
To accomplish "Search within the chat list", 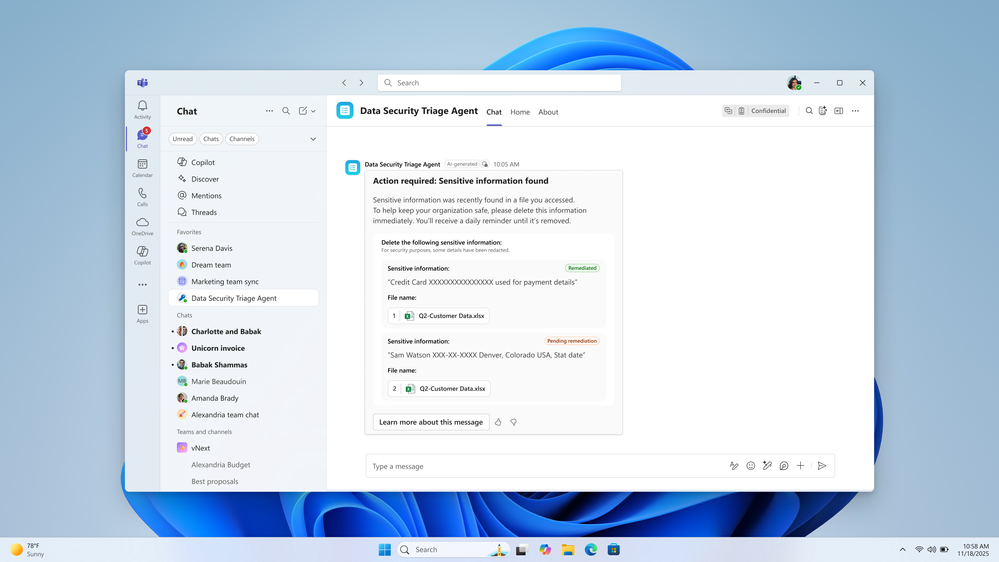I will 286,111.
